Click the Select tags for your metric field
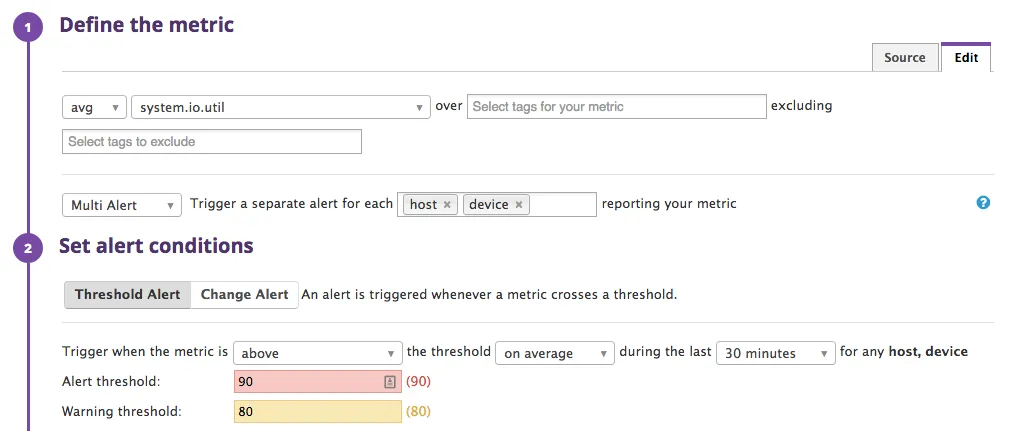This screenshot has height=431, width=1012. point(616,107)
